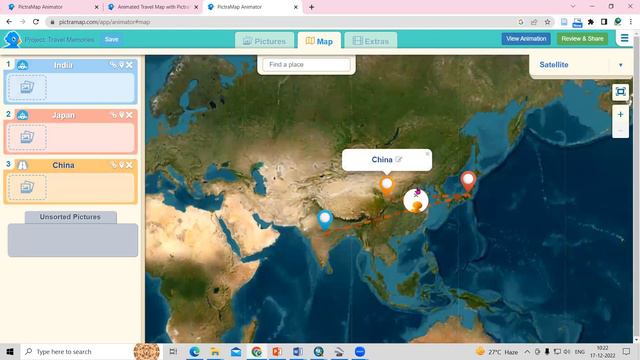
Task: Click the Project: Travel Memories title
Action: 60,40
